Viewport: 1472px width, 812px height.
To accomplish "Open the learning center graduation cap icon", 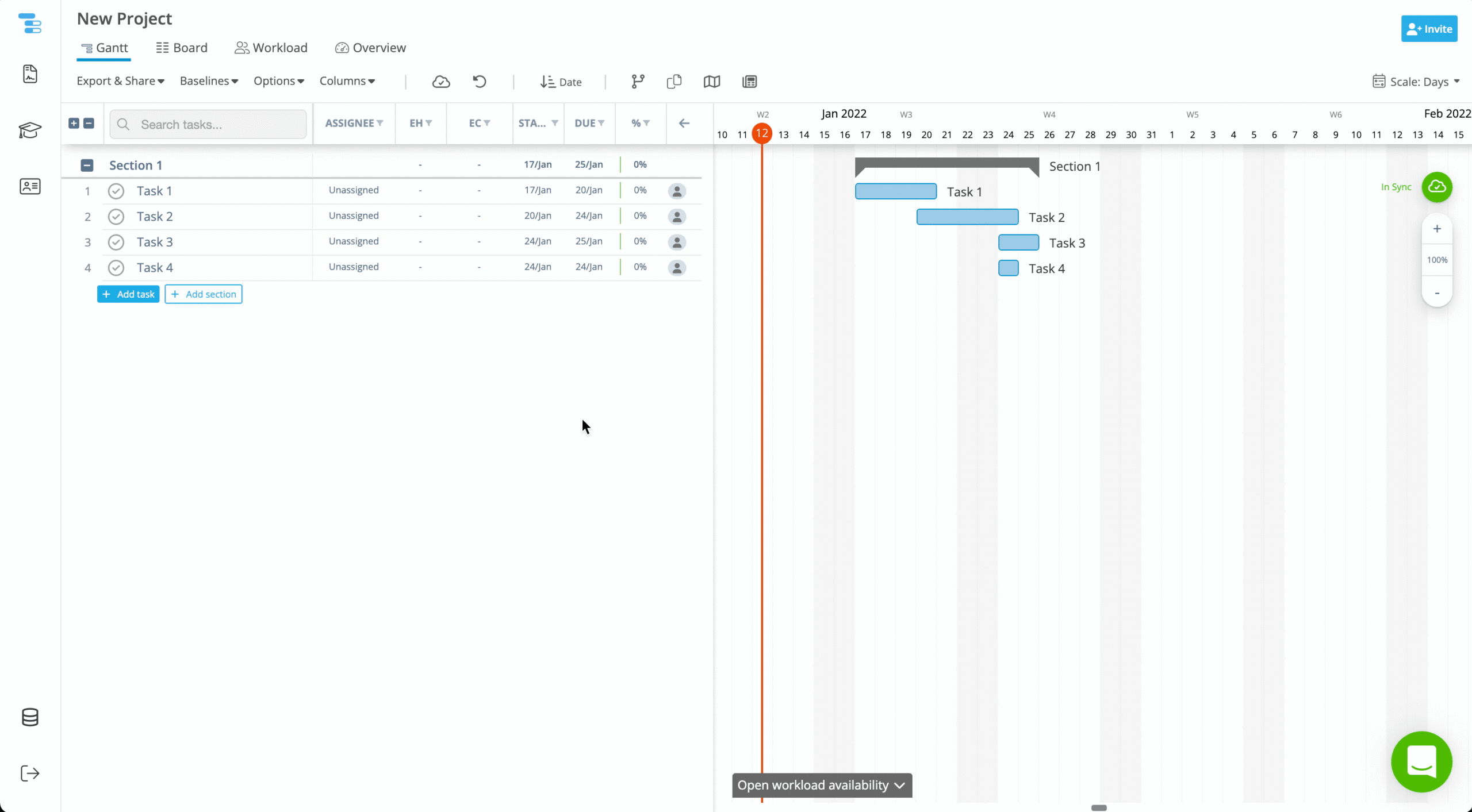I will point(30,130).
